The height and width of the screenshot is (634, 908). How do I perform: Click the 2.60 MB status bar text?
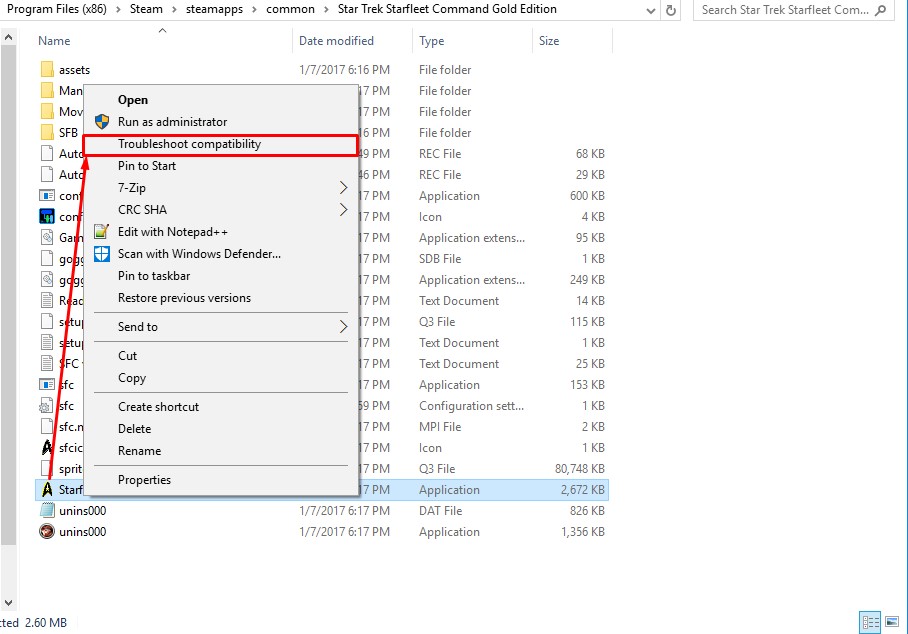(x=46, y=623)
